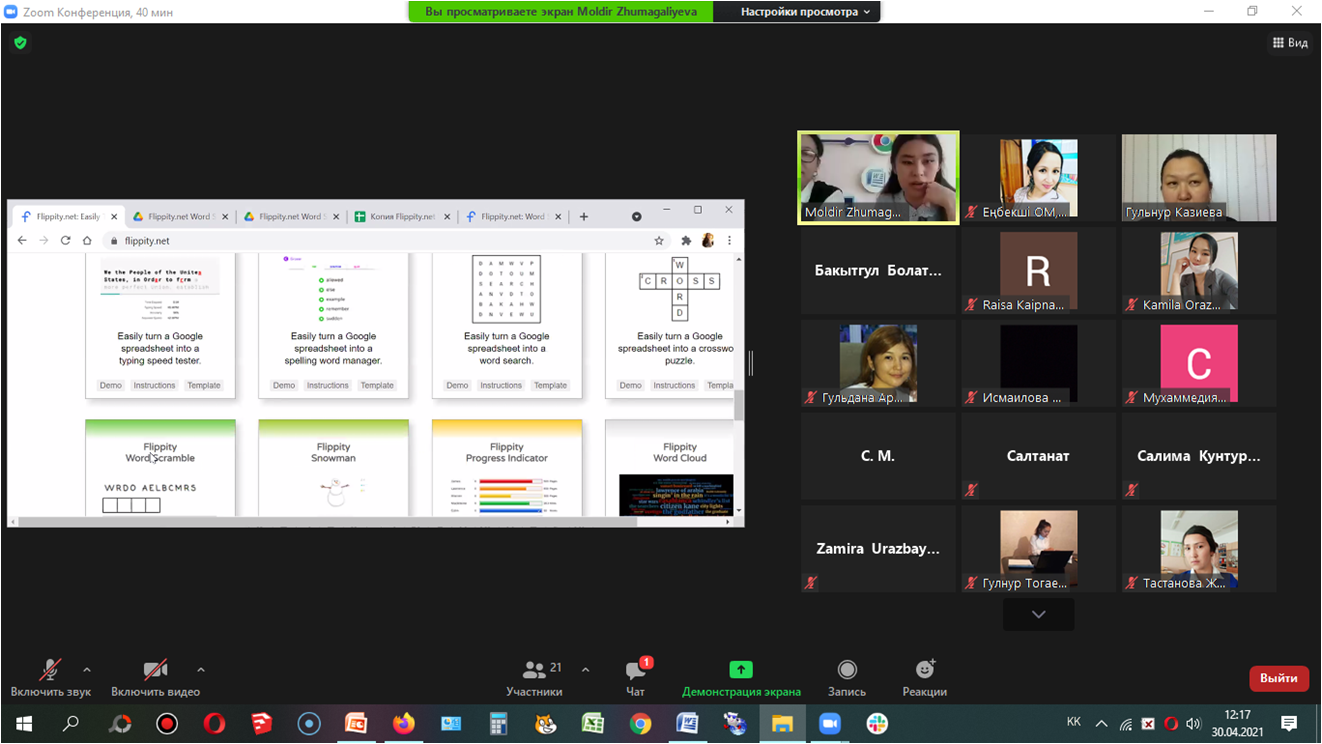
Task: Click the green Демонстрация экрана share icon
Action: 741,670
